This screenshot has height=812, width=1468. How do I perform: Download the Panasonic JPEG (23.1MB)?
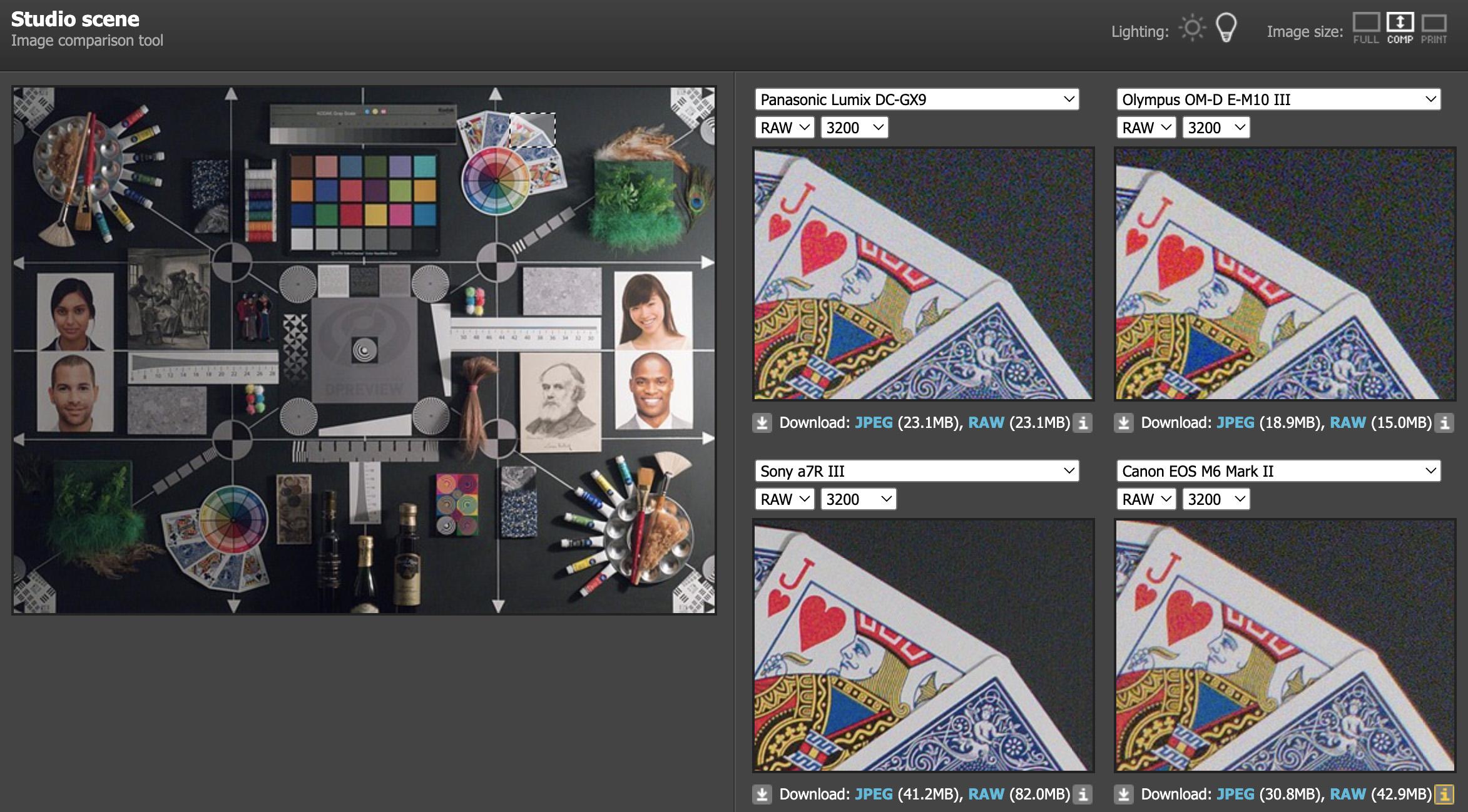pyautogui.click(x=874, y=423)
